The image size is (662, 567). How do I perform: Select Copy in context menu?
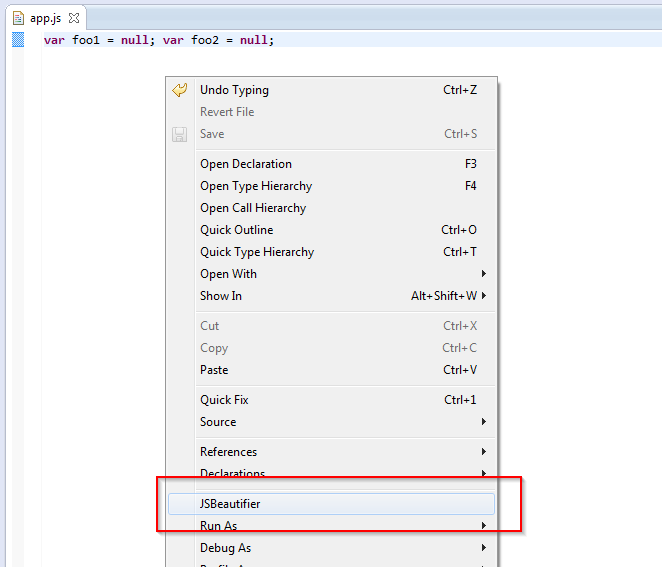[331, 348]
